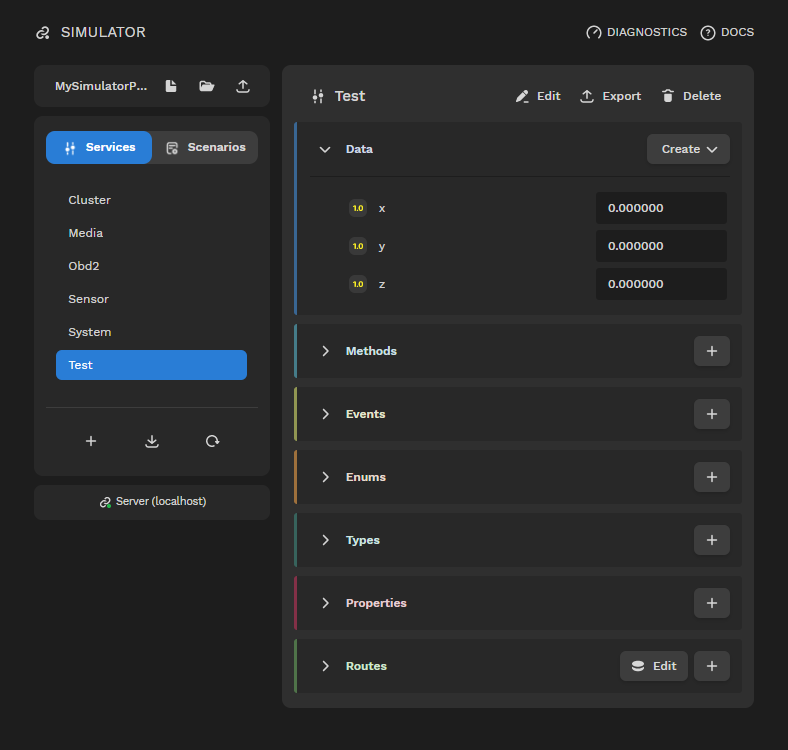Click the new project file icon
Viewport: 788px width, 750px height.
pos(171,87)
